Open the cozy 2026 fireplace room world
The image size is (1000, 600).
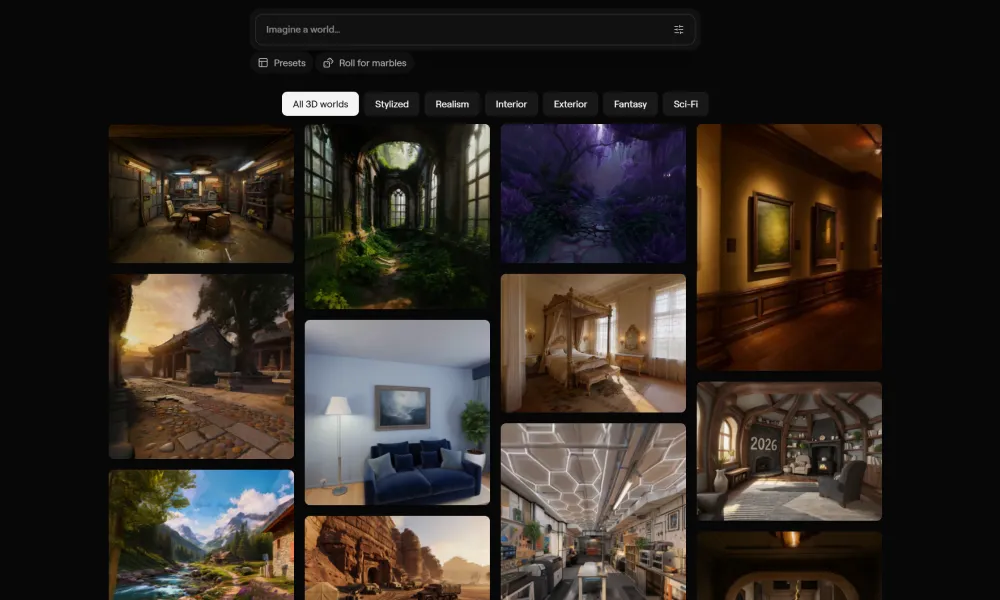pyautogui.click(x=789, y=450)
